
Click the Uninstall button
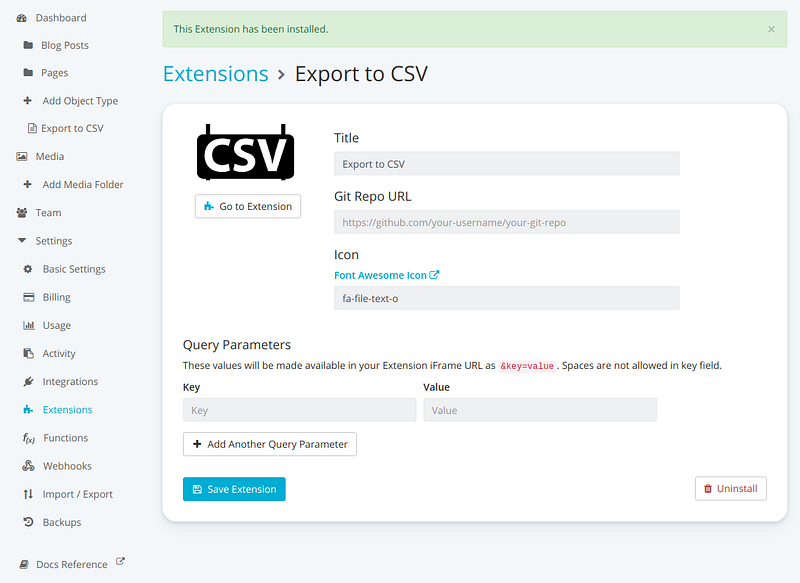click(x=731, y=489)
